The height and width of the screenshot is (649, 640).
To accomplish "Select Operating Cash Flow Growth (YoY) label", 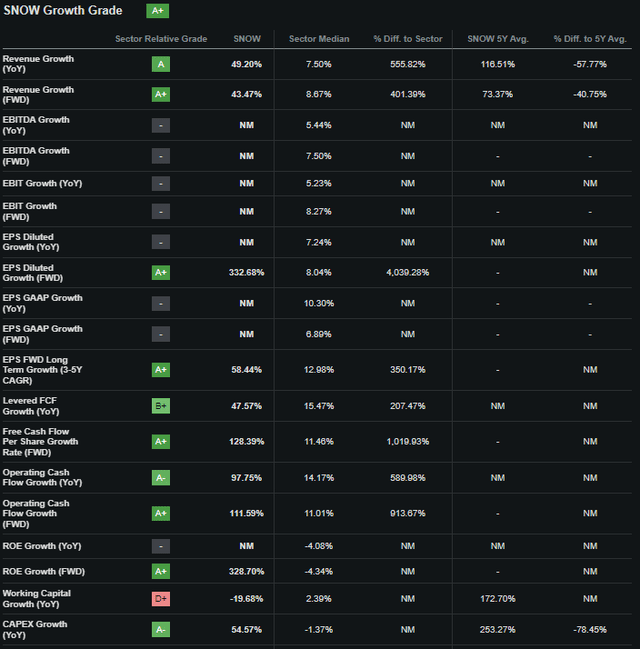I will click(42, 477).
